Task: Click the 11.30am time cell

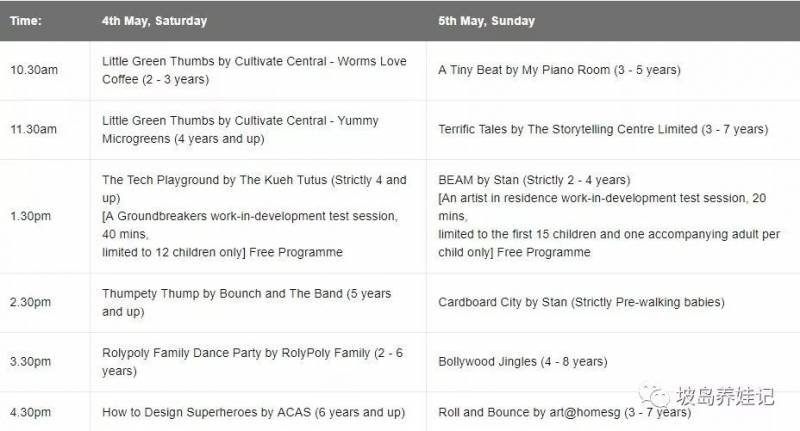Action: click(34, 129)
